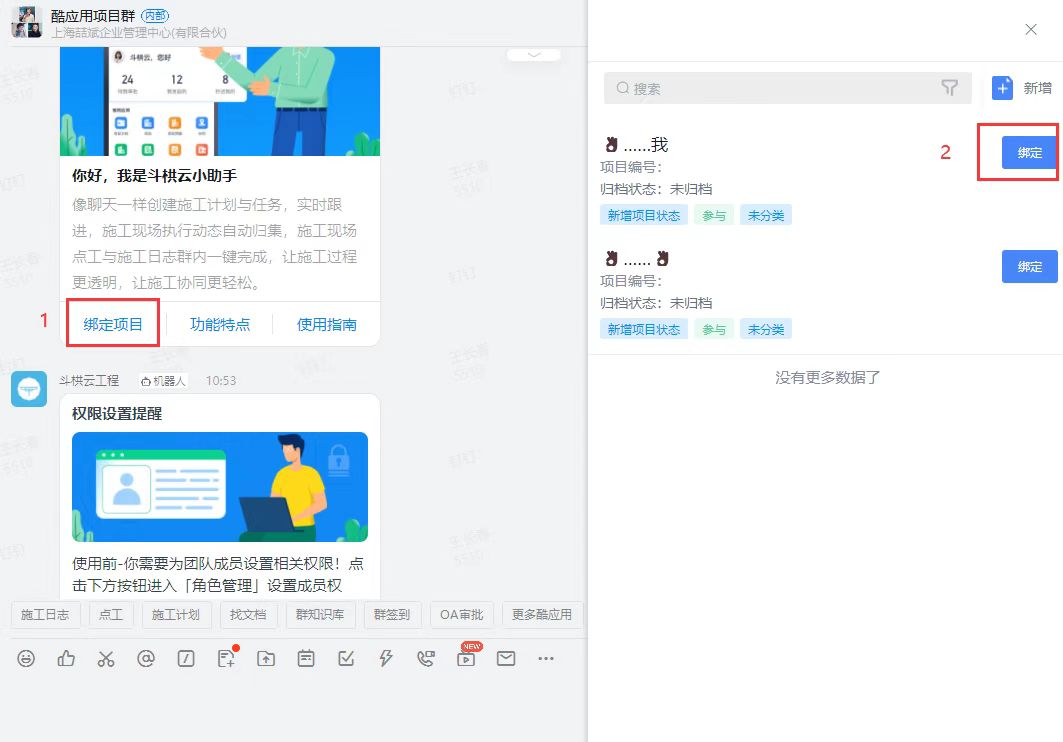Click the 机器人 label next to 斗栱云工程
Screen dimensions: 1063x742
163,381
